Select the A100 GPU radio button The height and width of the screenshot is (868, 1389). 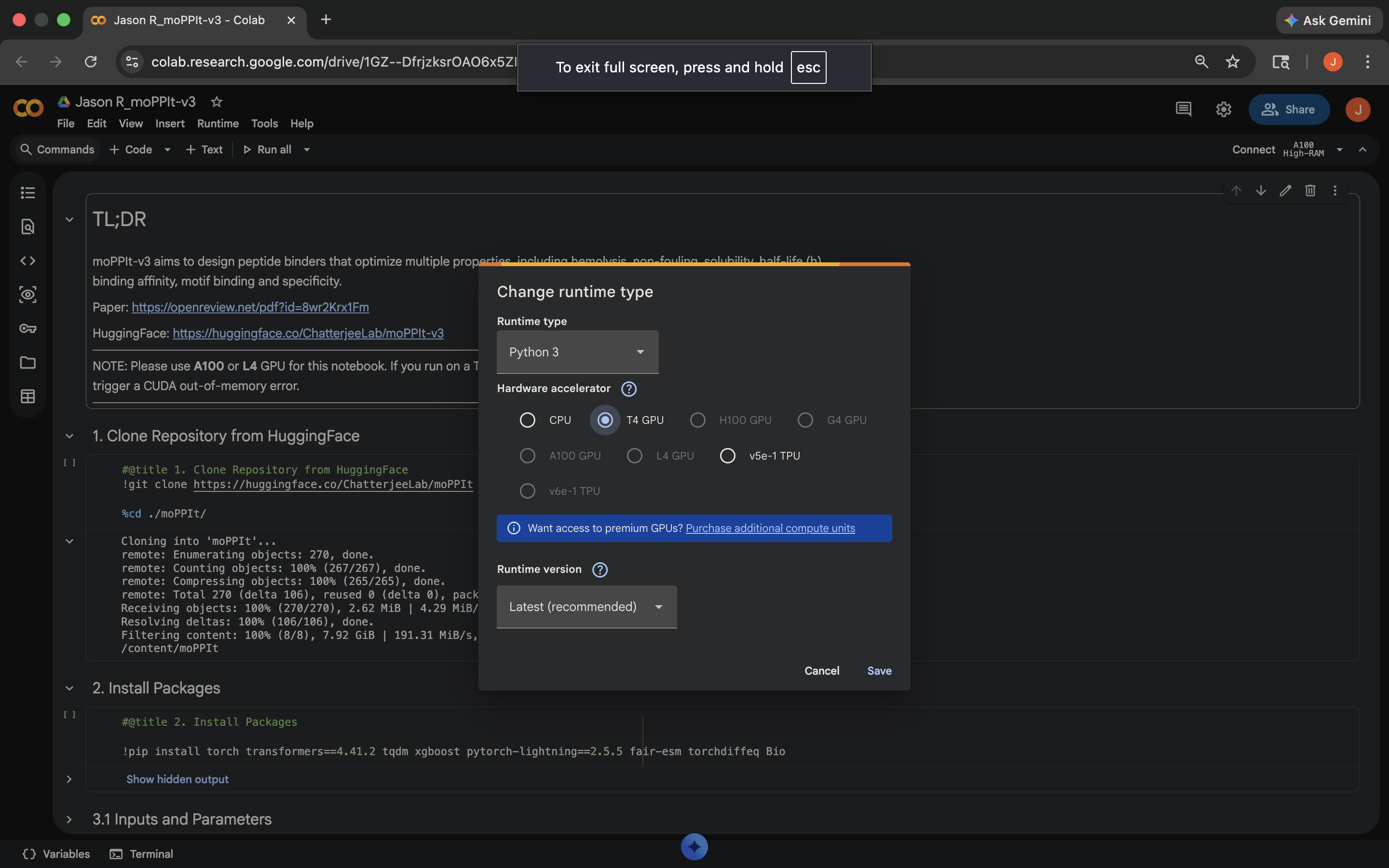point(528,456)
